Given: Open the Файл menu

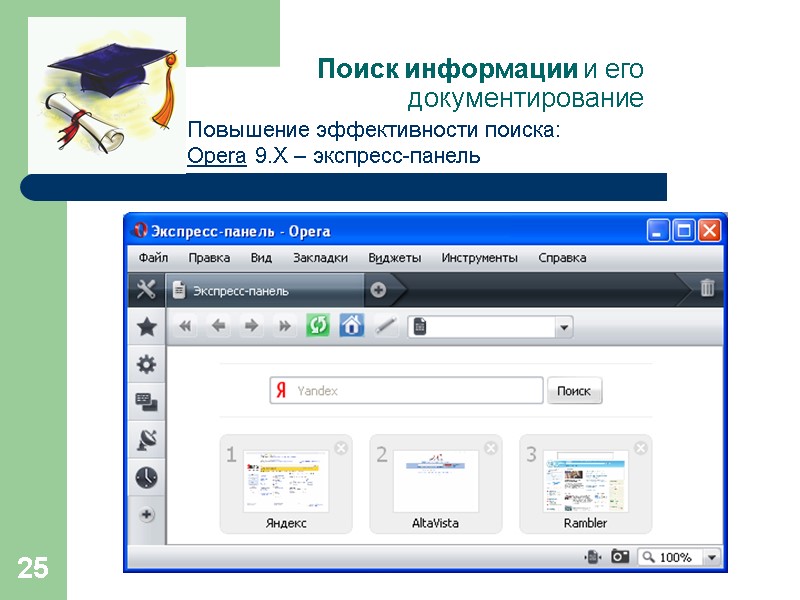Looking at the screenshot, I should (x=153, y=258).
